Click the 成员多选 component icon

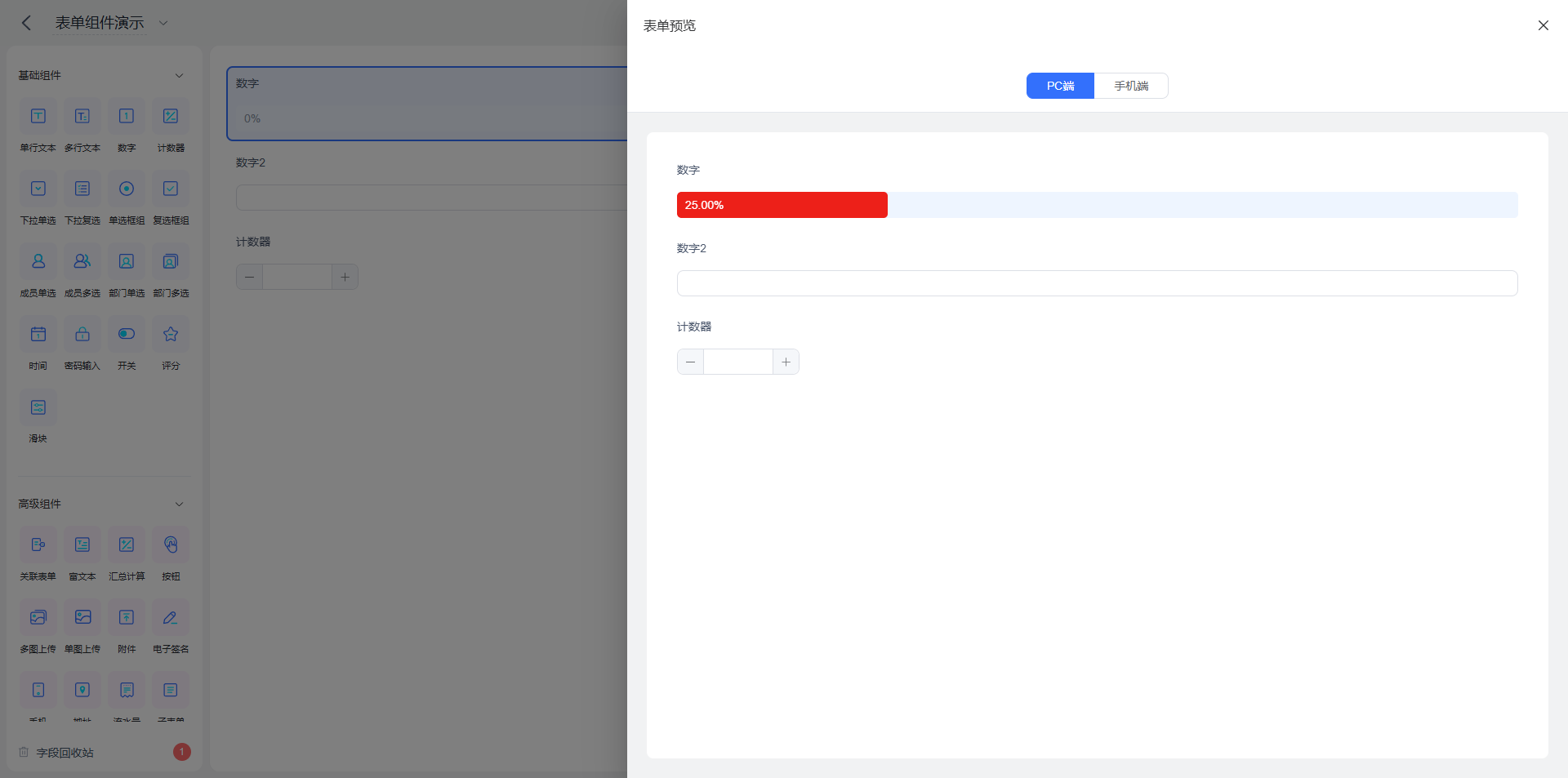click(82, 262)
